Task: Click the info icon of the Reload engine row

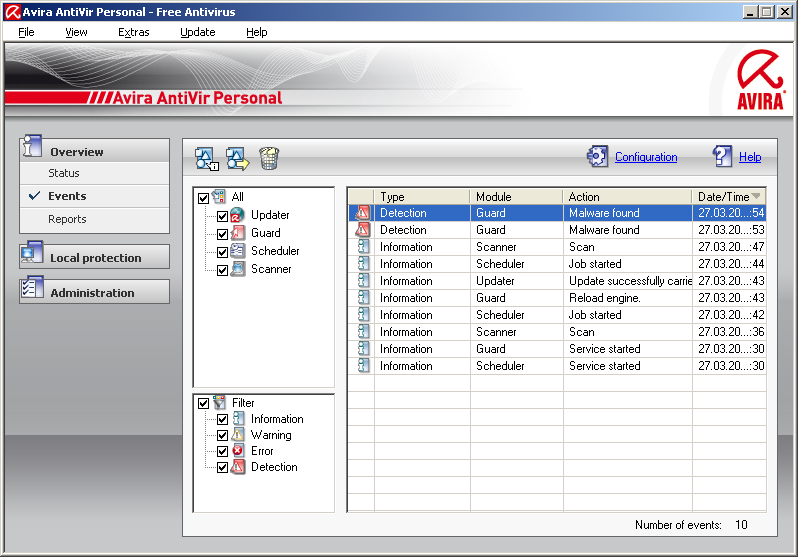Action: pyautogui.click(x=363, y=297)
